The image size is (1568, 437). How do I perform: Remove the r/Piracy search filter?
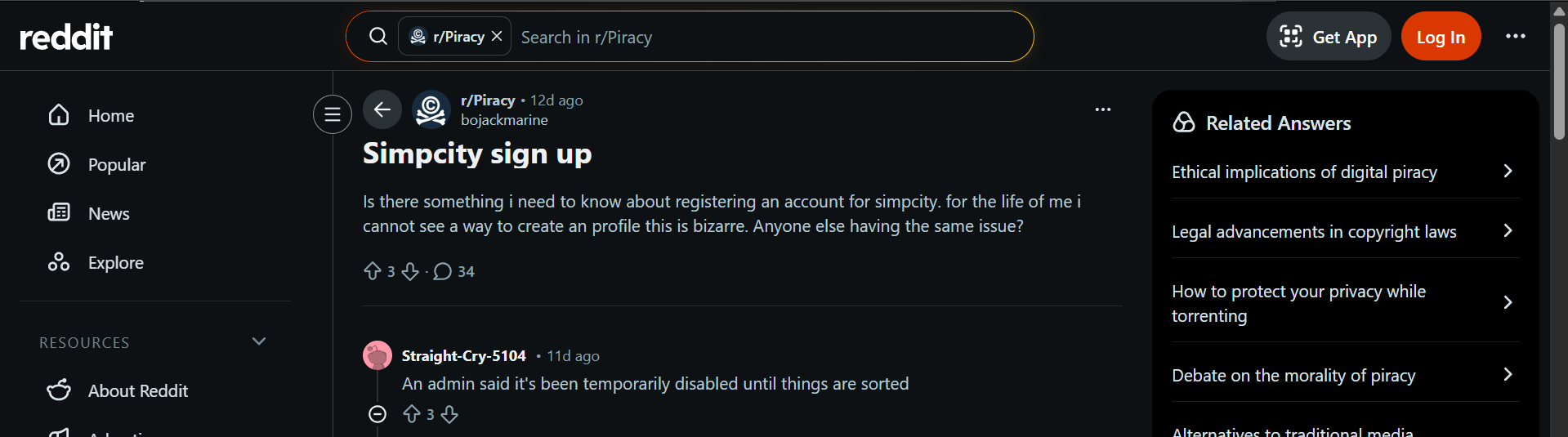pos(497,37)
